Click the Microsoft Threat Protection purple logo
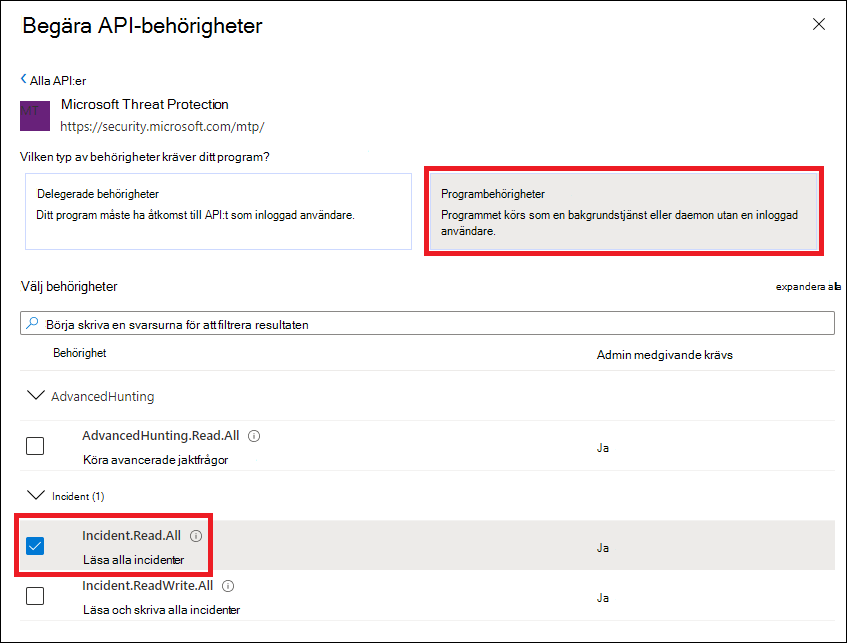This screenshot has width=847, height=643. click(35, 116)
